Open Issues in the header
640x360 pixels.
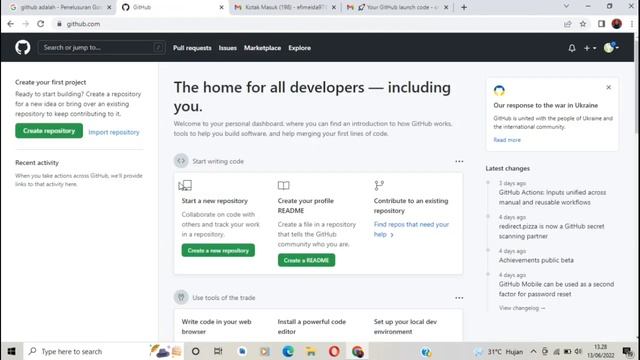point(228,48)
